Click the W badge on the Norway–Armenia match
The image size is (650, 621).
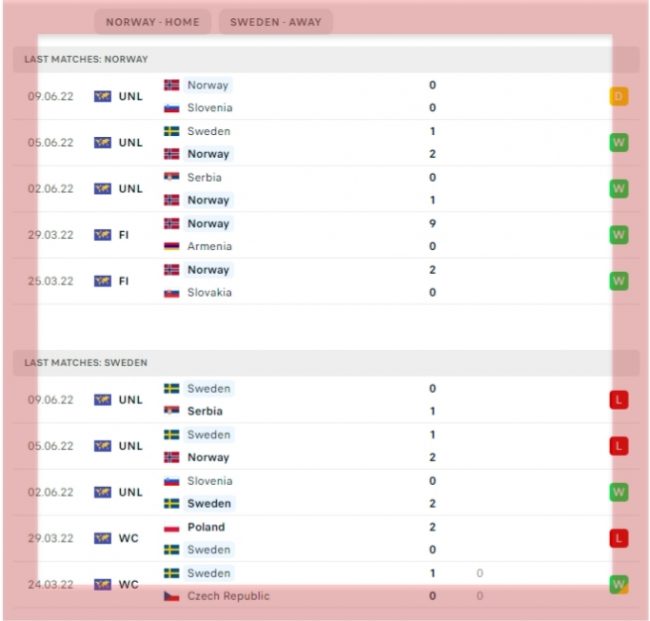click(619, 235)
